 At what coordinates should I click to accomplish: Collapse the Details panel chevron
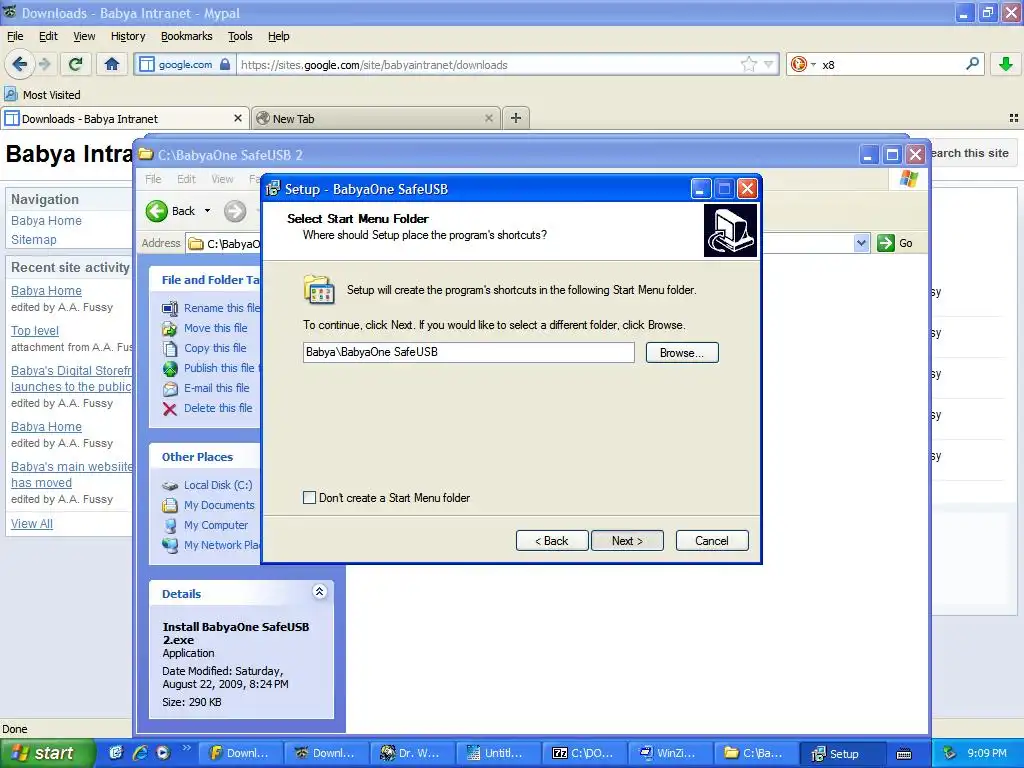(319, 592)
